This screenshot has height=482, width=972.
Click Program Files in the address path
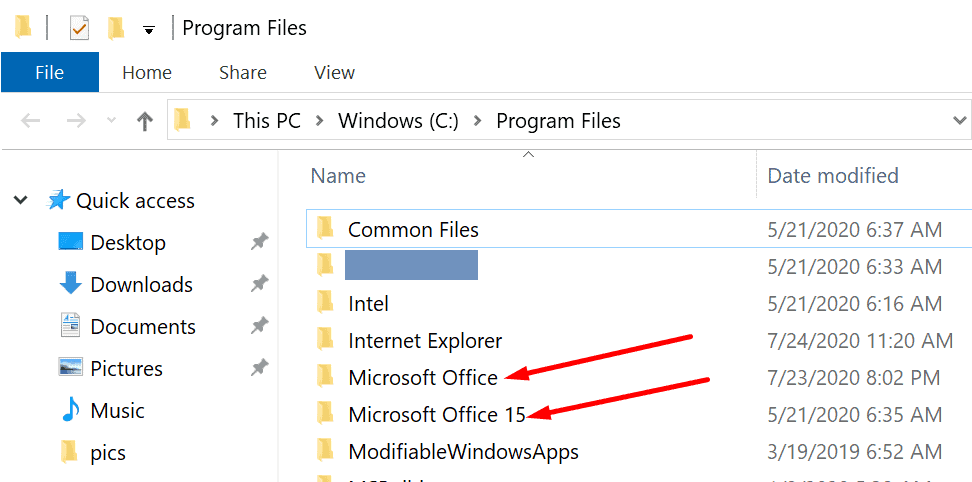(x=559, y=121)
